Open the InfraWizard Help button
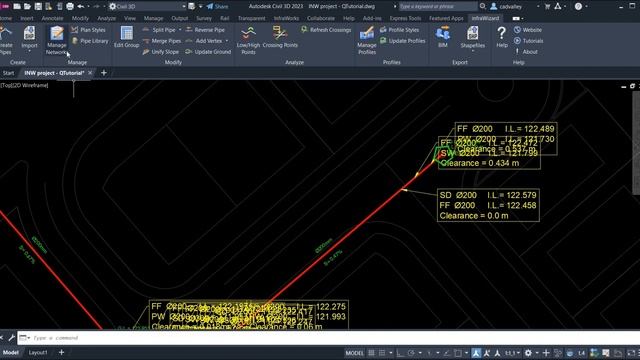Image resolution: width=640 pixels, height=360 pixels. tap(502, 38)
